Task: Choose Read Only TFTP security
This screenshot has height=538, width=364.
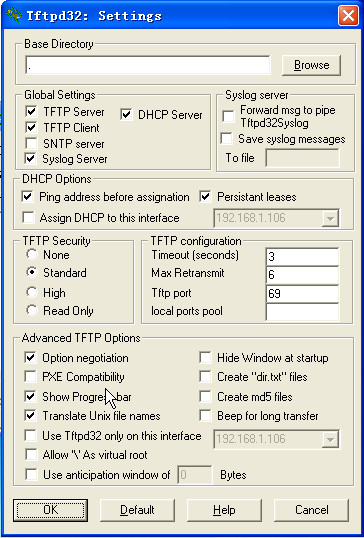Action: [x=32, y=310]
